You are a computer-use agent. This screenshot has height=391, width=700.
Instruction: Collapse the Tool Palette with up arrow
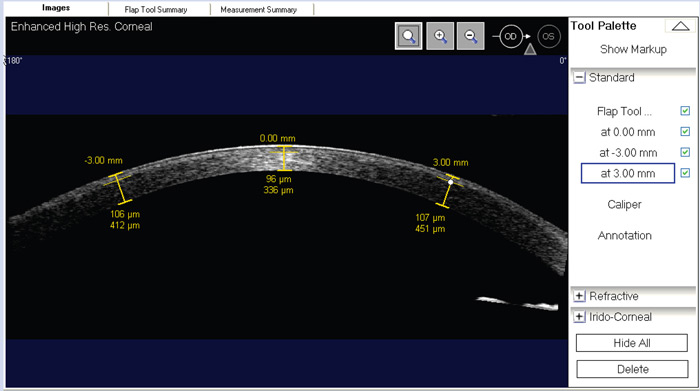(x=680, y=26)
